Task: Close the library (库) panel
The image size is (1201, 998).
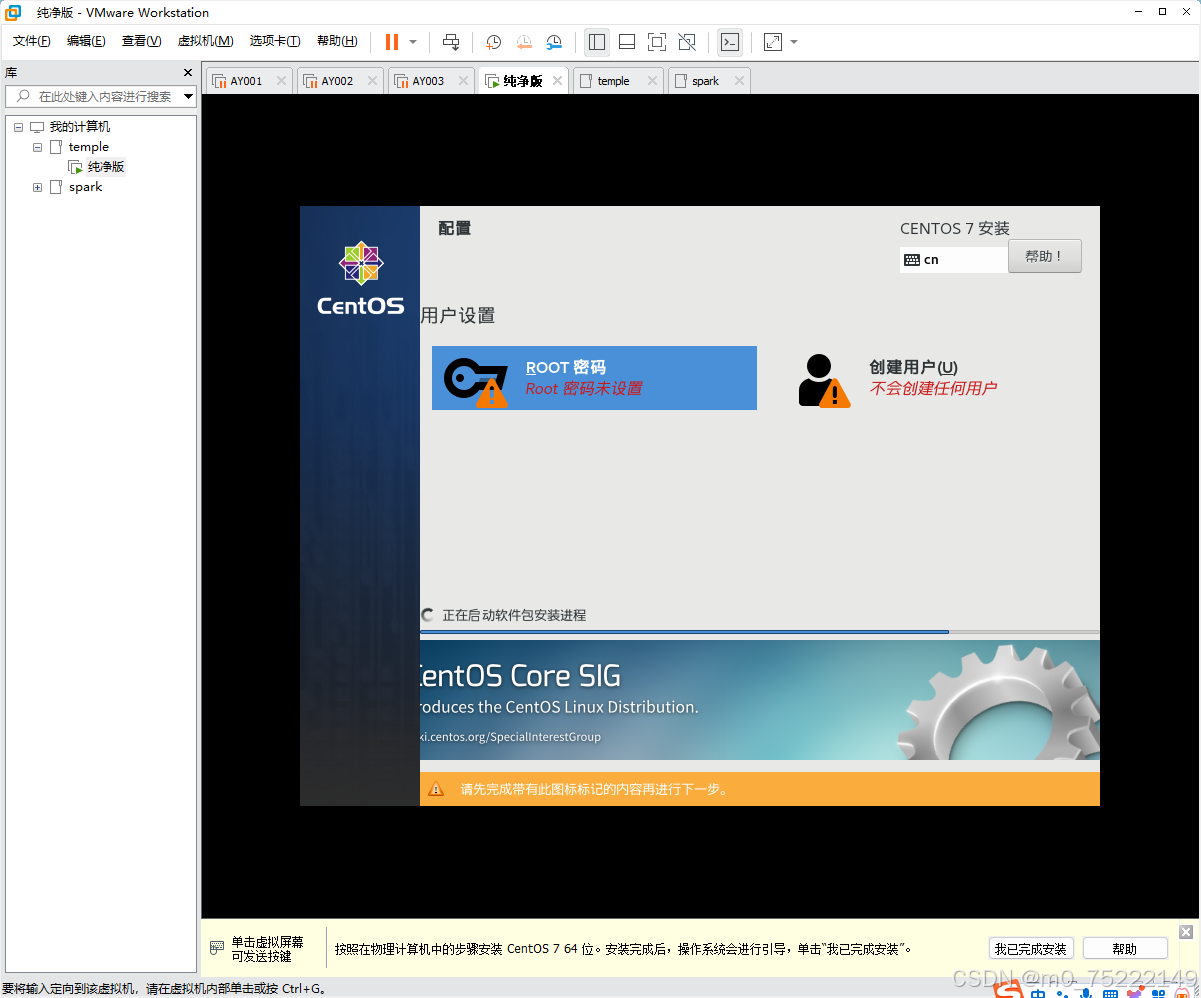Action: 188,72
